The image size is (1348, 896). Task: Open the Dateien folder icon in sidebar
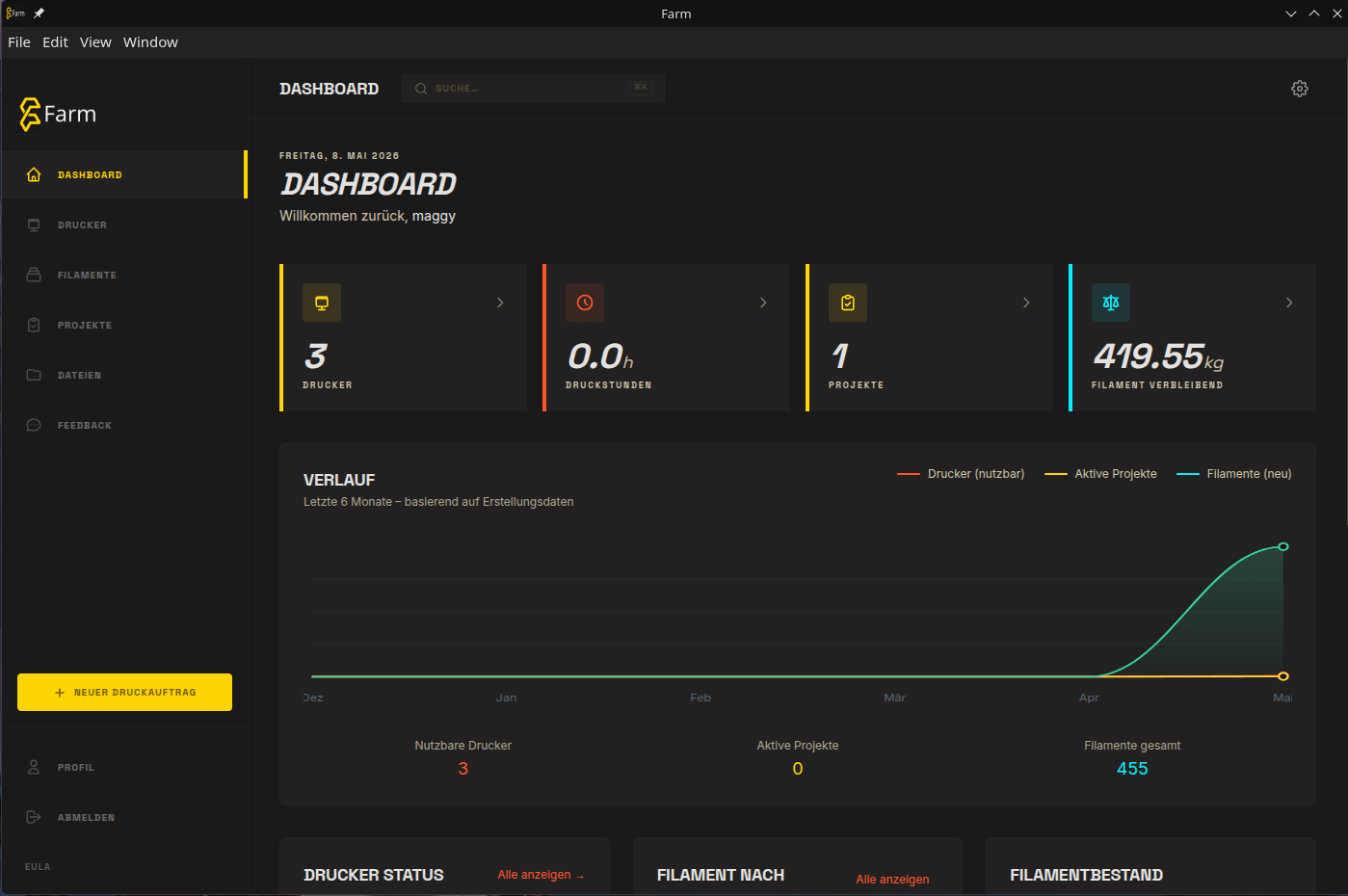(34, 375)
